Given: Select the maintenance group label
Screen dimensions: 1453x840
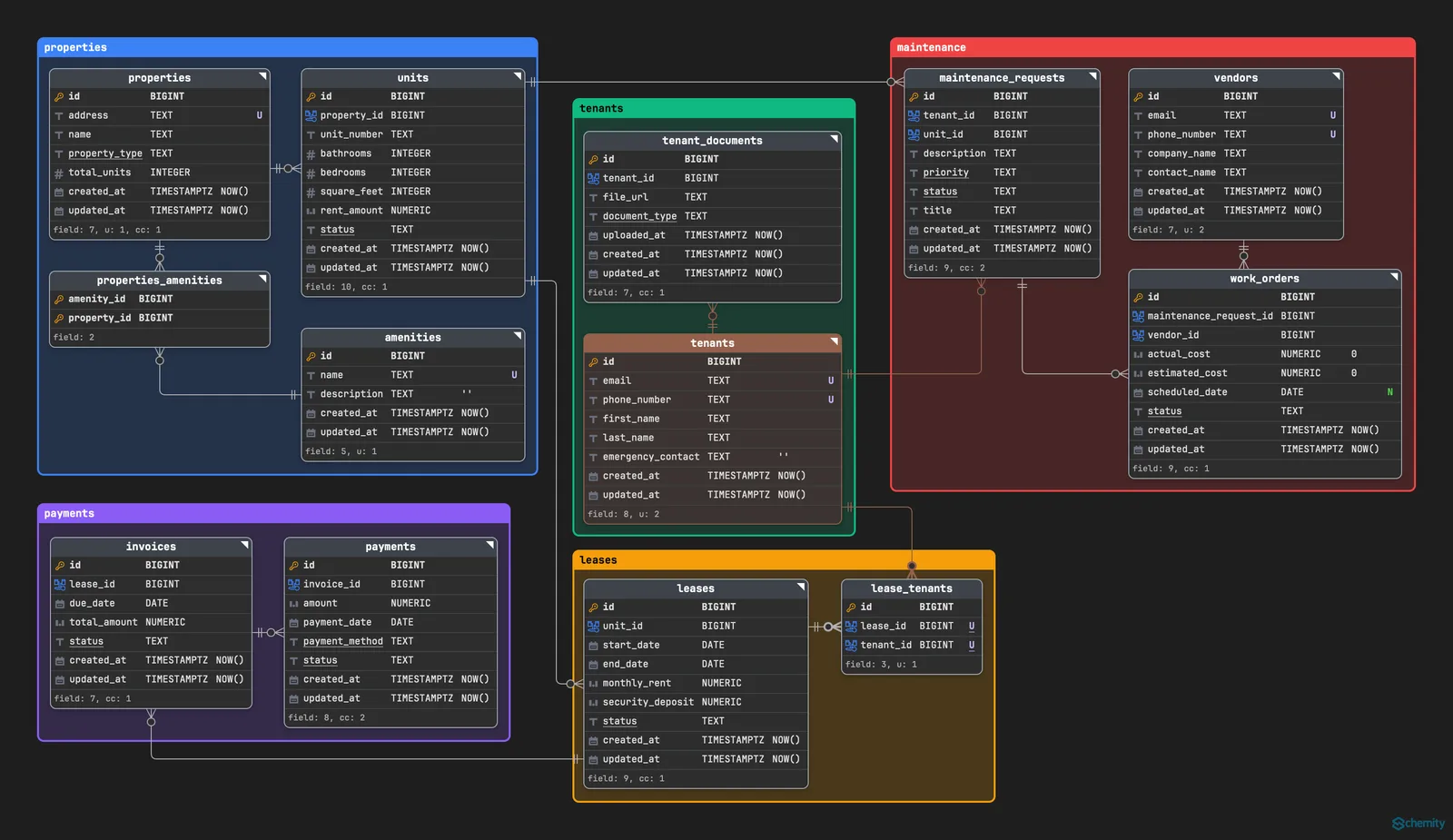Looking at the screenshot, I should click(x=931, y=47).
